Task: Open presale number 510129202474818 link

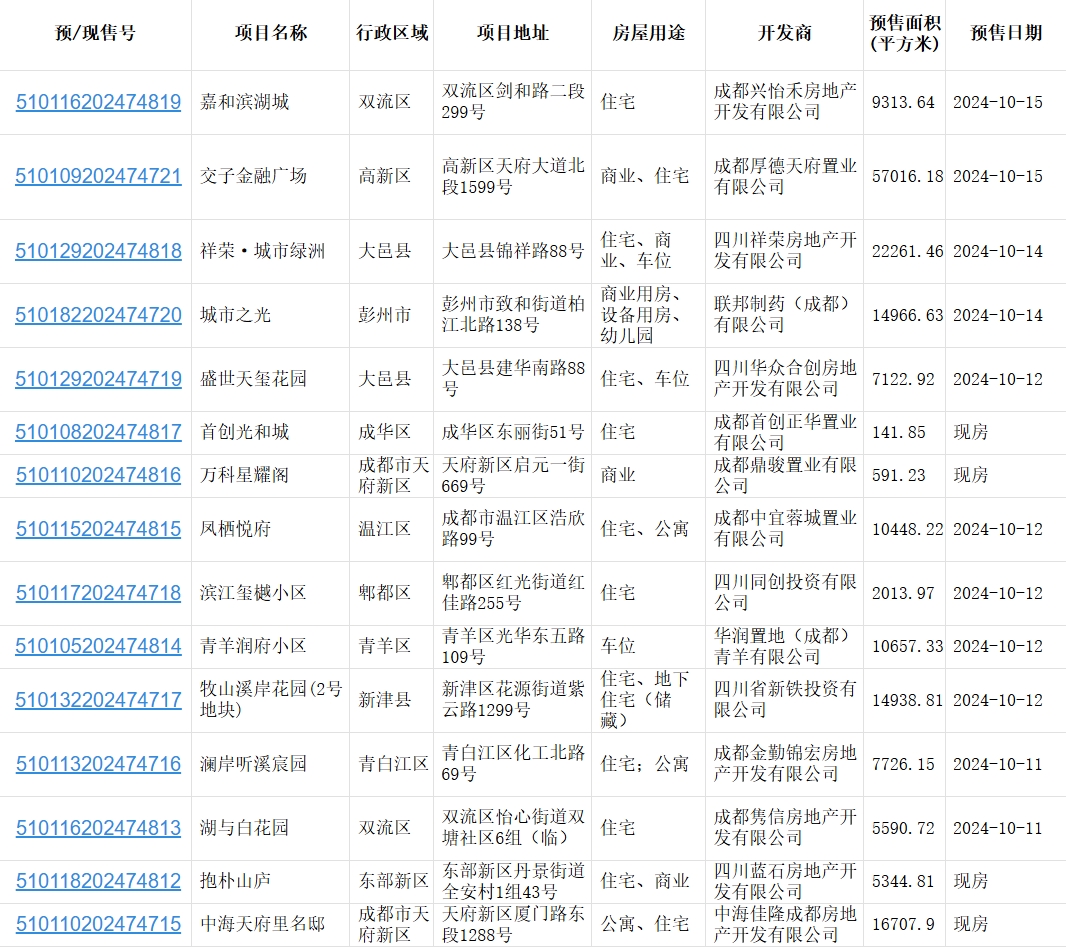Action: pyautogui.click(x=99, y=251)
